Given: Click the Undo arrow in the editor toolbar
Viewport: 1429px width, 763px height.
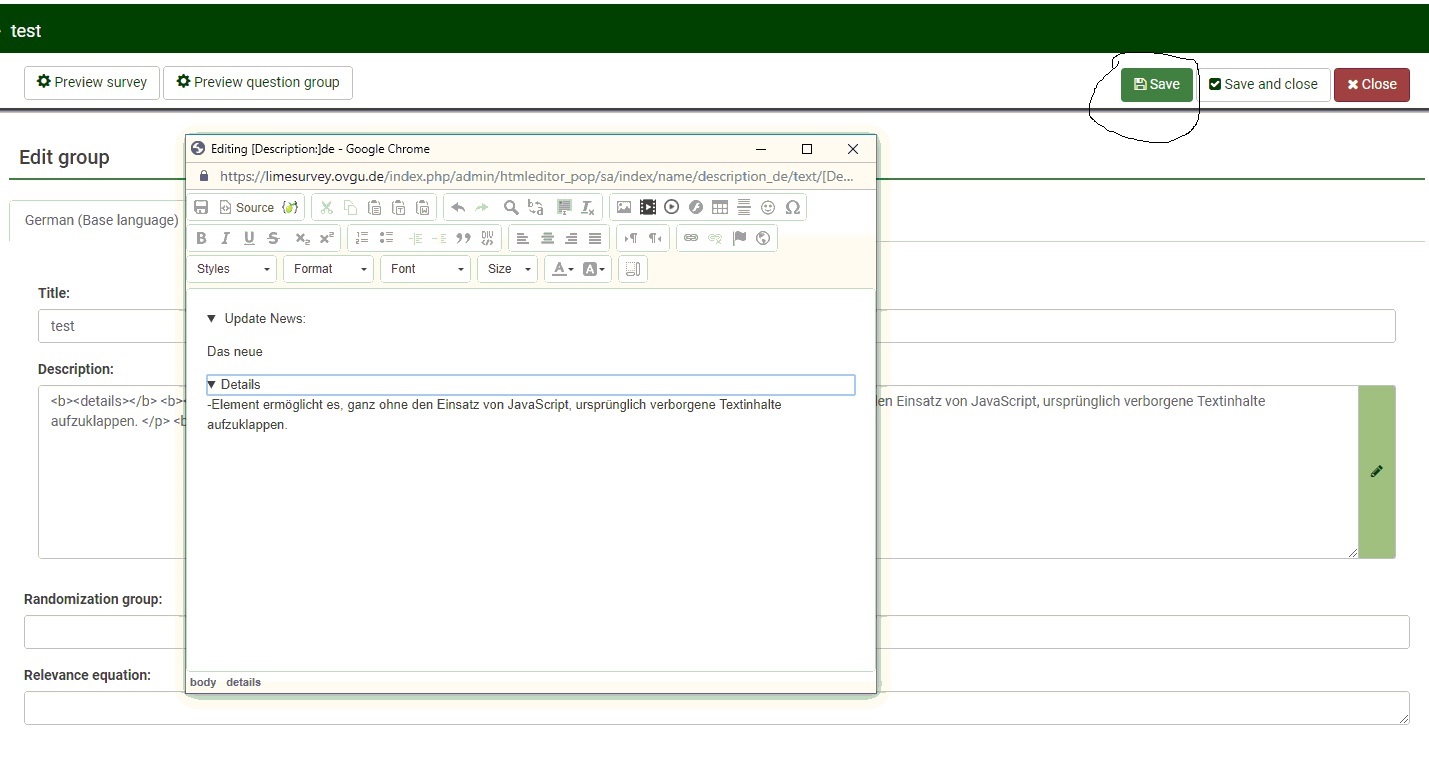Looking at the screenshot, I should [x=458, y=207].
